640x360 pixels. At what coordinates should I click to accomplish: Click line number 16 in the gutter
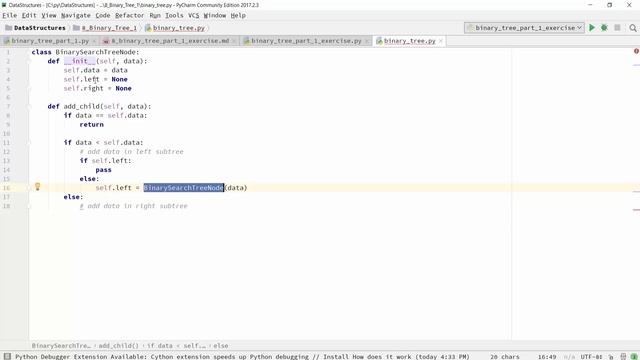(x=7, y=188)
